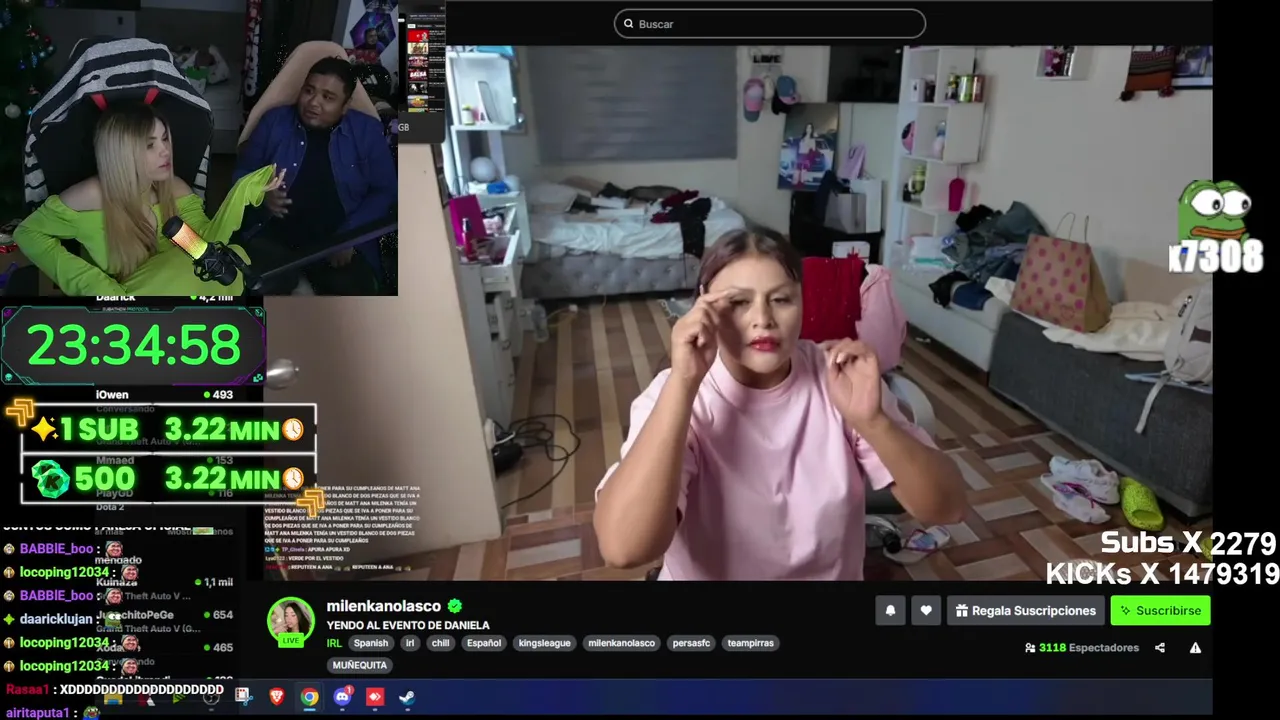This screenshot has height=720, width=1280.
Task: Click the streamer webcam overlay
Action: [199, 148]
